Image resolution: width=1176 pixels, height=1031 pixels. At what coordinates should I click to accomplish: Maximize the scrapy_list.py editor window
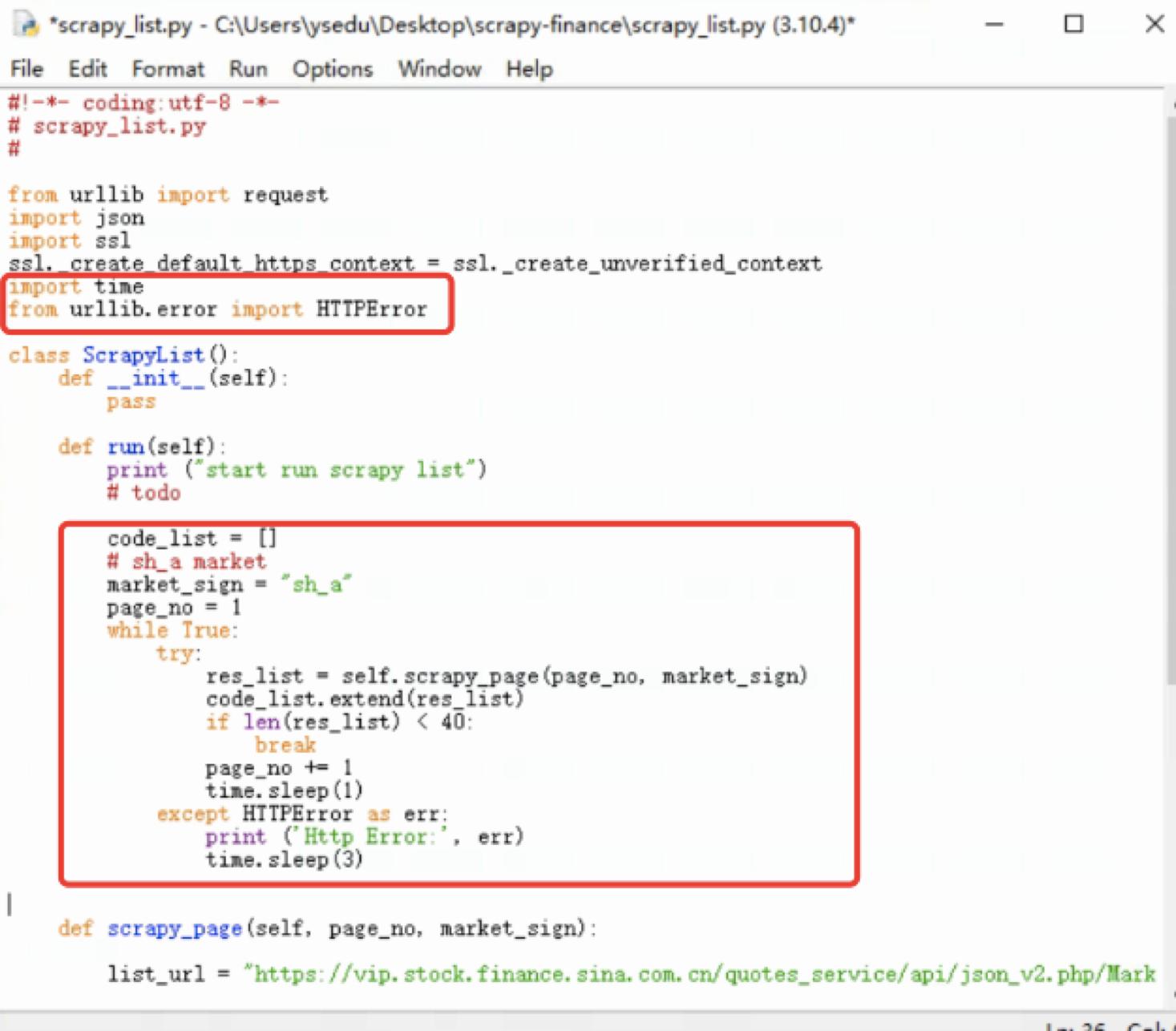(1073, 25)
